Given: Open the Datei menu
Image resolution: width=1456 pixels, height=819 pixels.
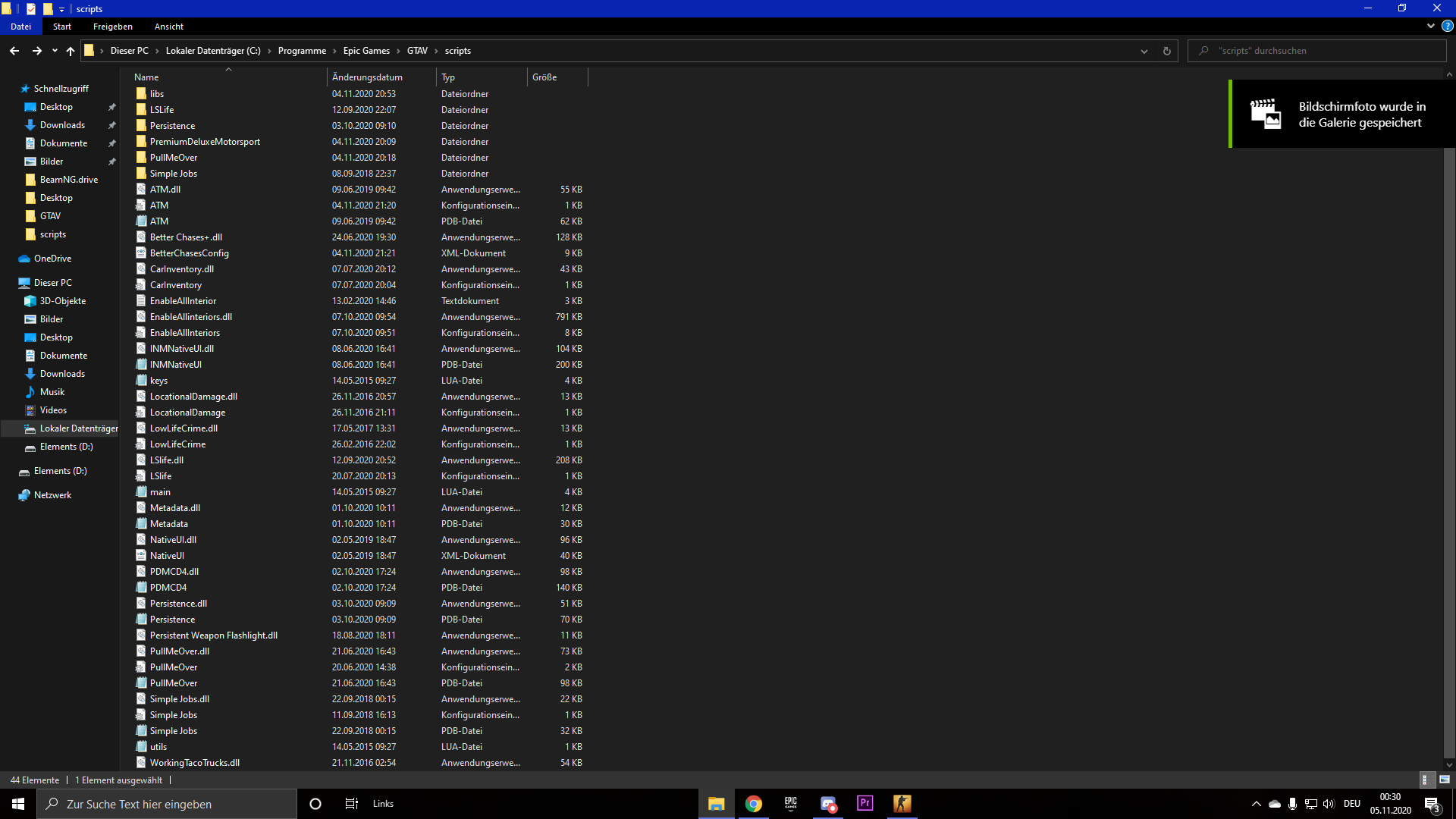Looking at the screenshot, I should (20, 27).
